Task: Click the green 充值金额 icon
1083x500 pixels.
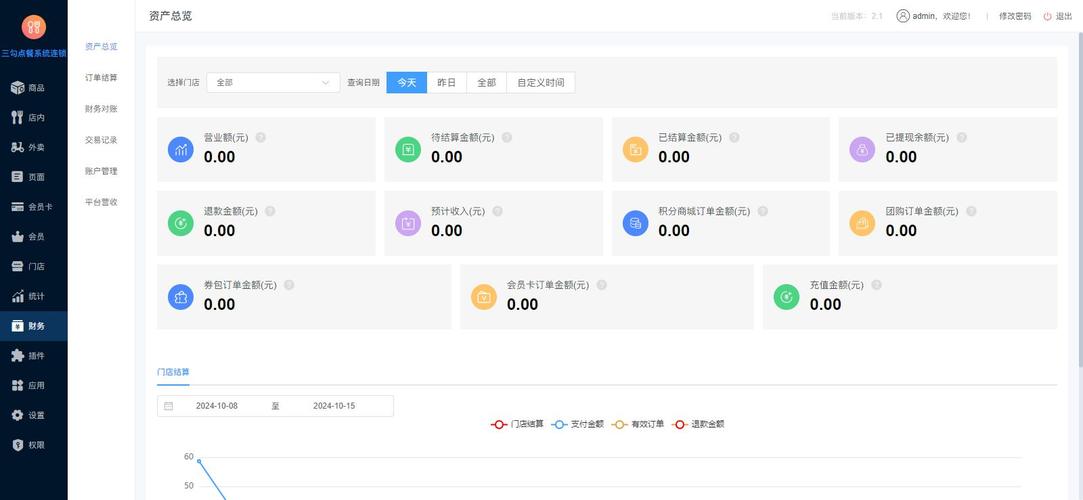Action: (787, 297)
